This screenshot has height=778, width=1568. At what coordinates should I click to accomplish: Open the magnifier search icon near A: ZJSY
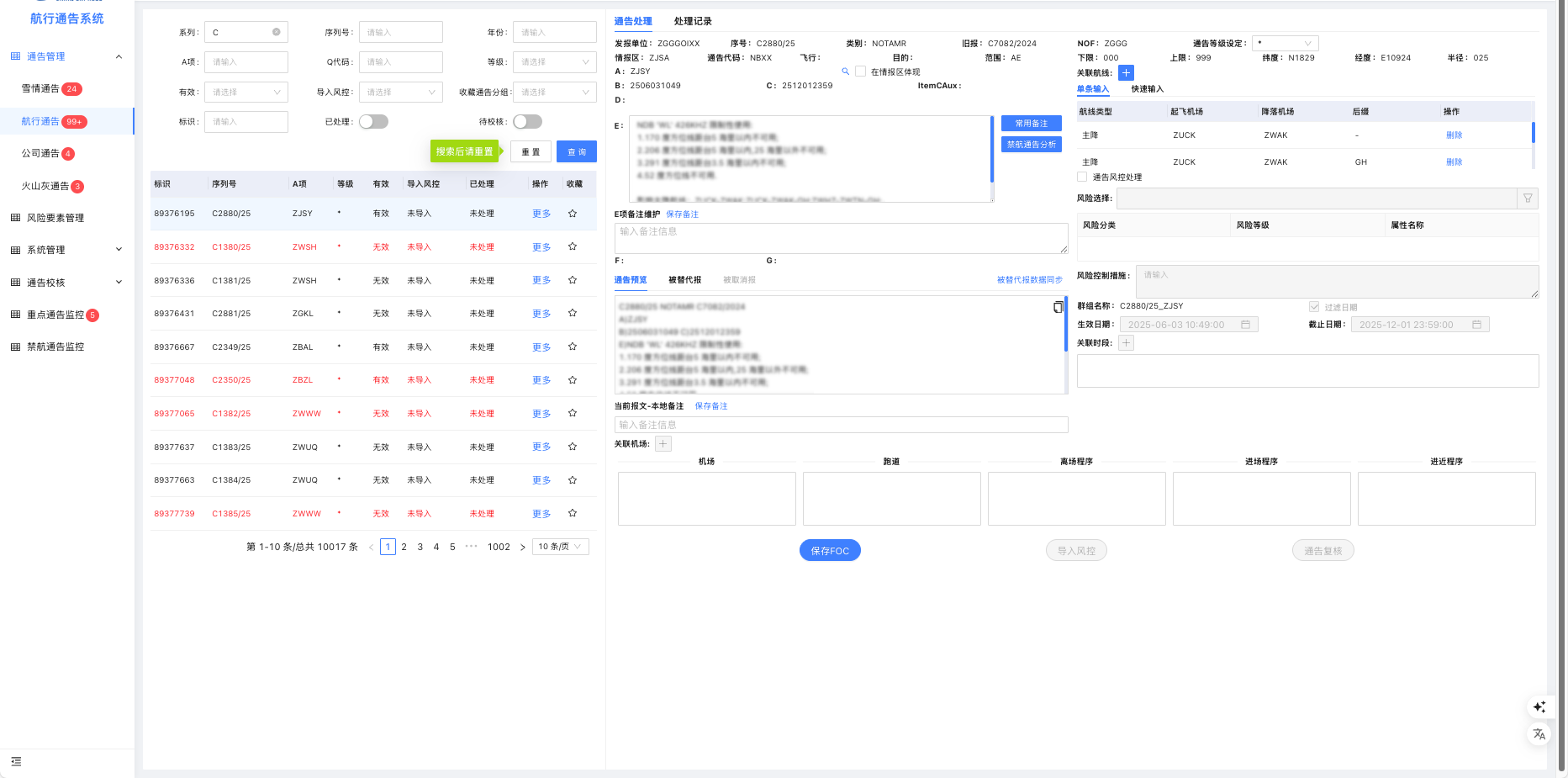845,71
